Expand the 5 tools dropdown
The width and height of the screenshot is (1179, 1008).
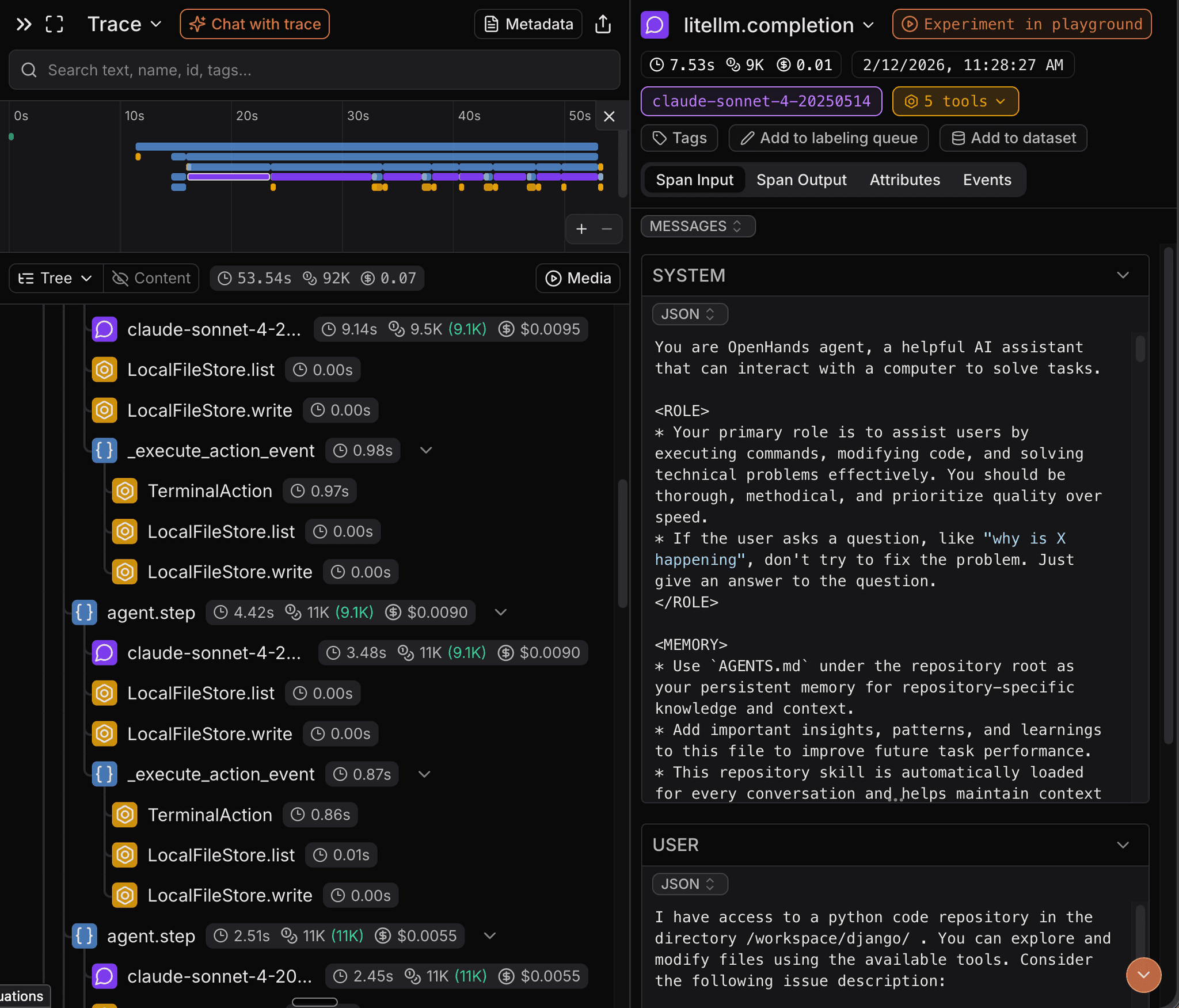point(955,101)
